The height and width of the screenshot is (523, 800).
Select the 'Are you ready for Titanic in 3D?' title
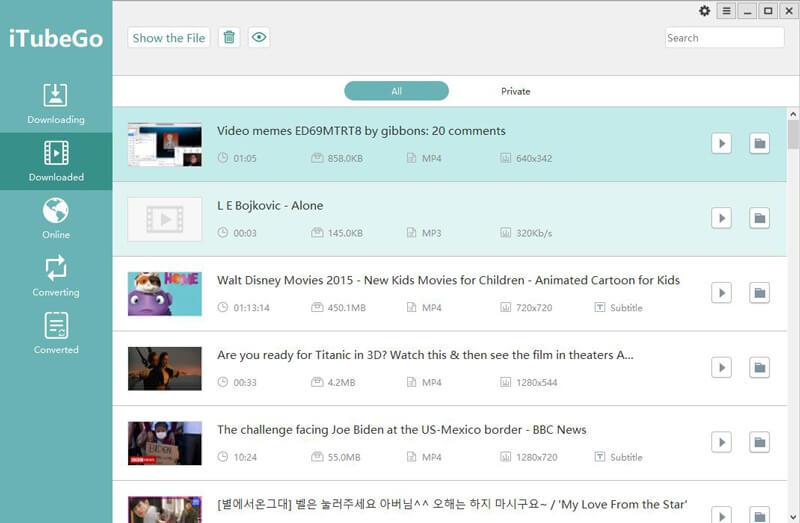pyautogui.click(x=425, y=355)
